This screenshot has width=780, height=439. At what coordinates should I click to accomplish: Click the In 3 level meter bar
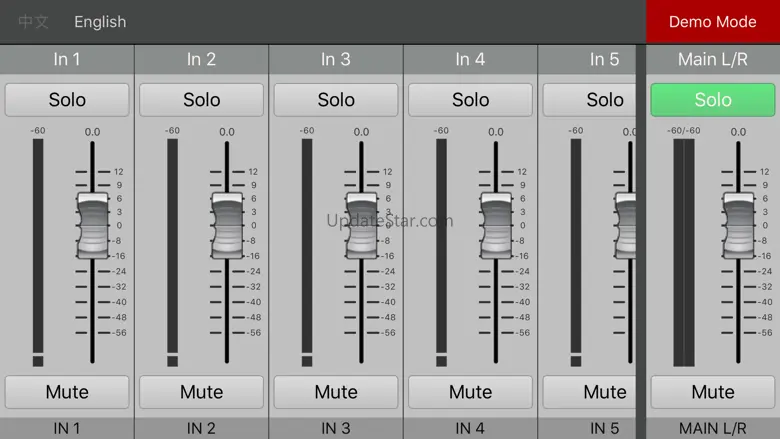[x=307, y=253]
